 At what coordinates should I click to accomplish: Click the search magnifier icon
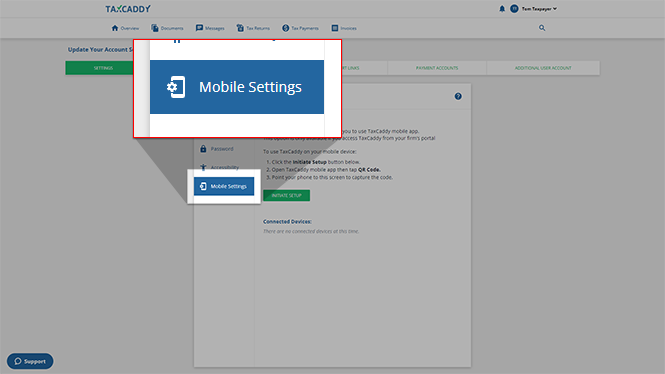coord(542,28)
